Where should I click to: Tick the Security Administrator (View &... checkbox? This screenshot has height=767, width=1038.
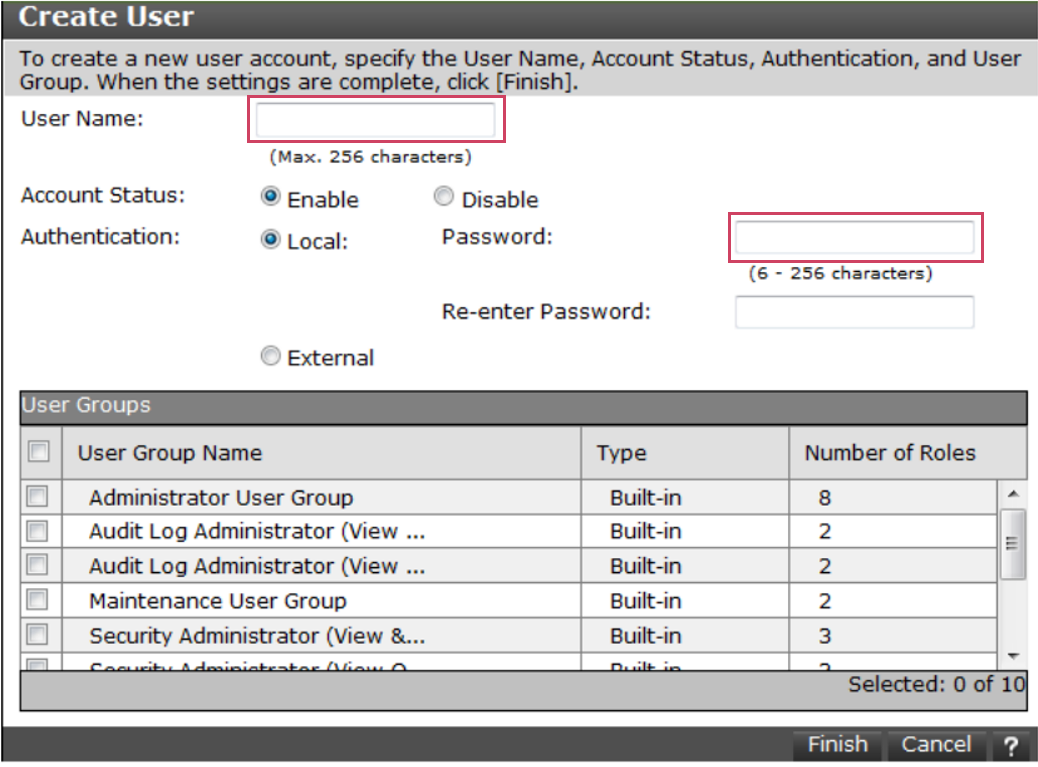[x=37, y=635]
